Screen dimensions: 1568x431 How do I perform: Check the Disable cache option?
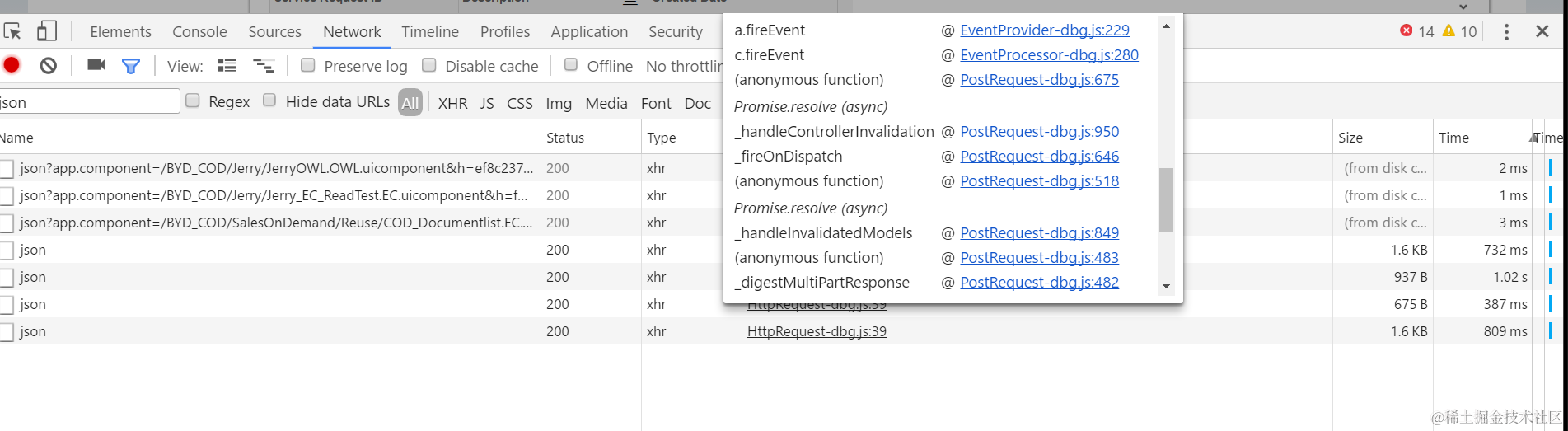point(429,65)
